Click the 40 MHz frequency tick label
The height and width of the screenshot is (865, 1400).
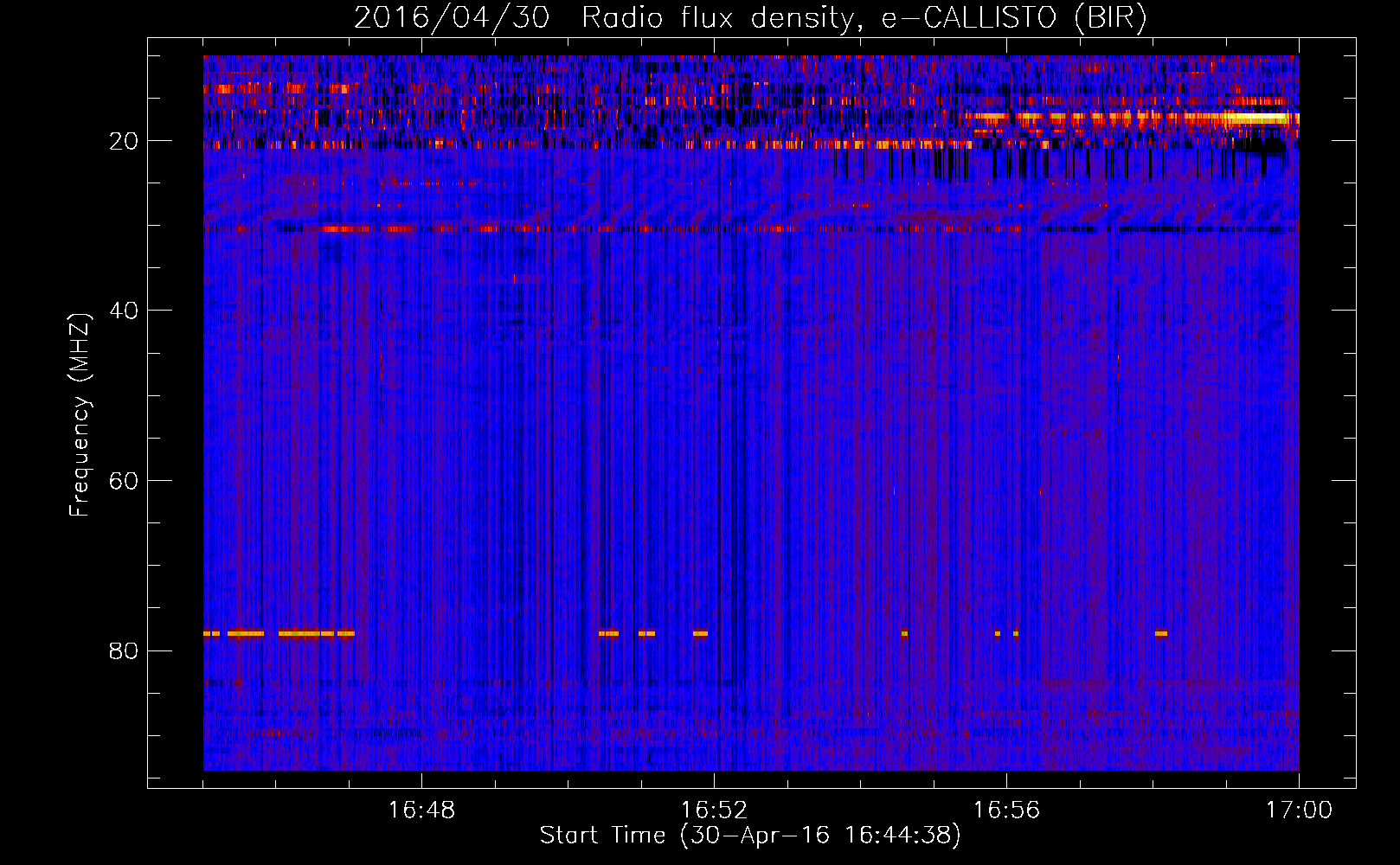(125, 311)
